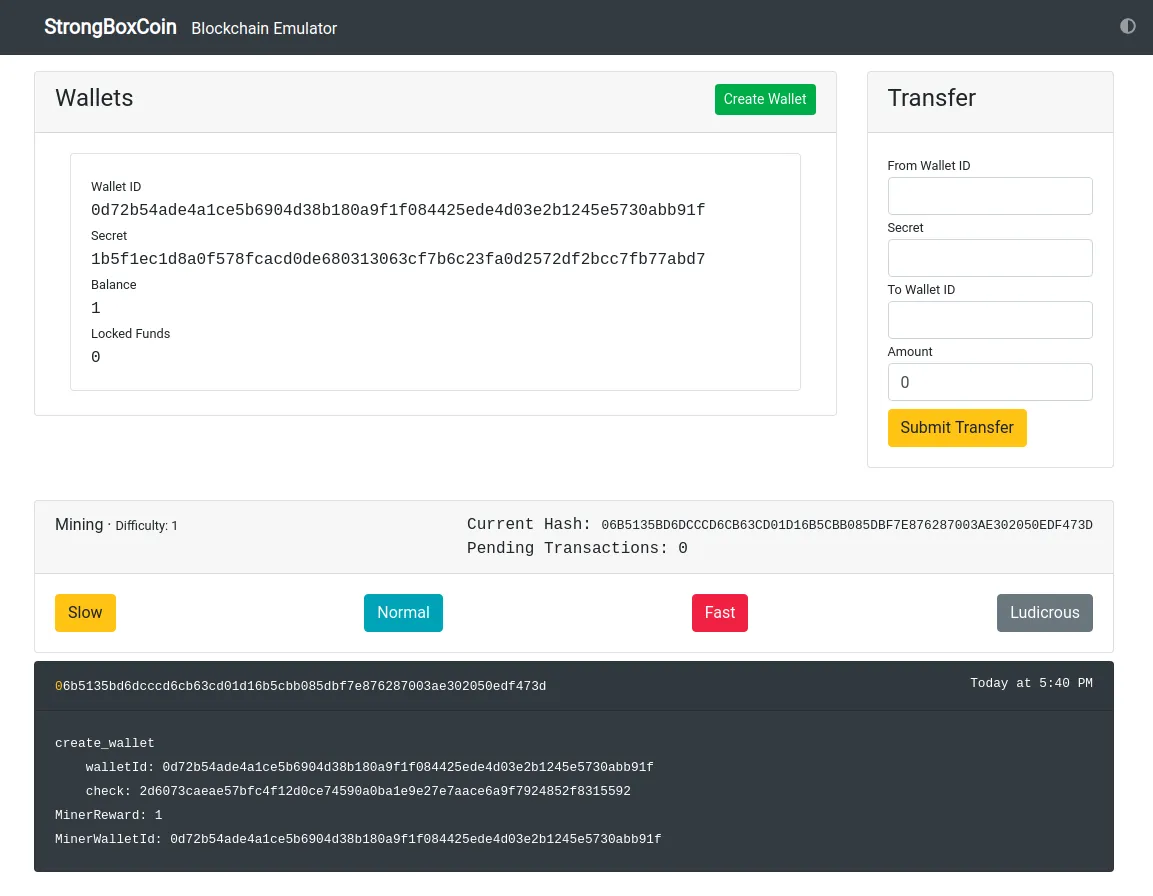The width and height of the screenshot is (1153, 896).
Task: Click the block hash in block header
Action: click(301, 686)
